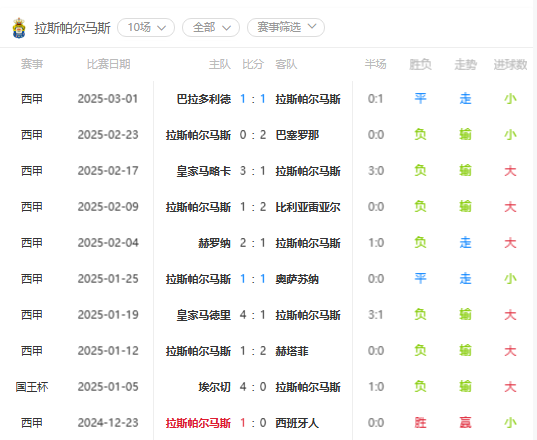Image resolution: width=537 pixels, height=440 pixels.
Task: Click the 拉斯帕尔马斯 team name in the header
Action: coord(72,28)
